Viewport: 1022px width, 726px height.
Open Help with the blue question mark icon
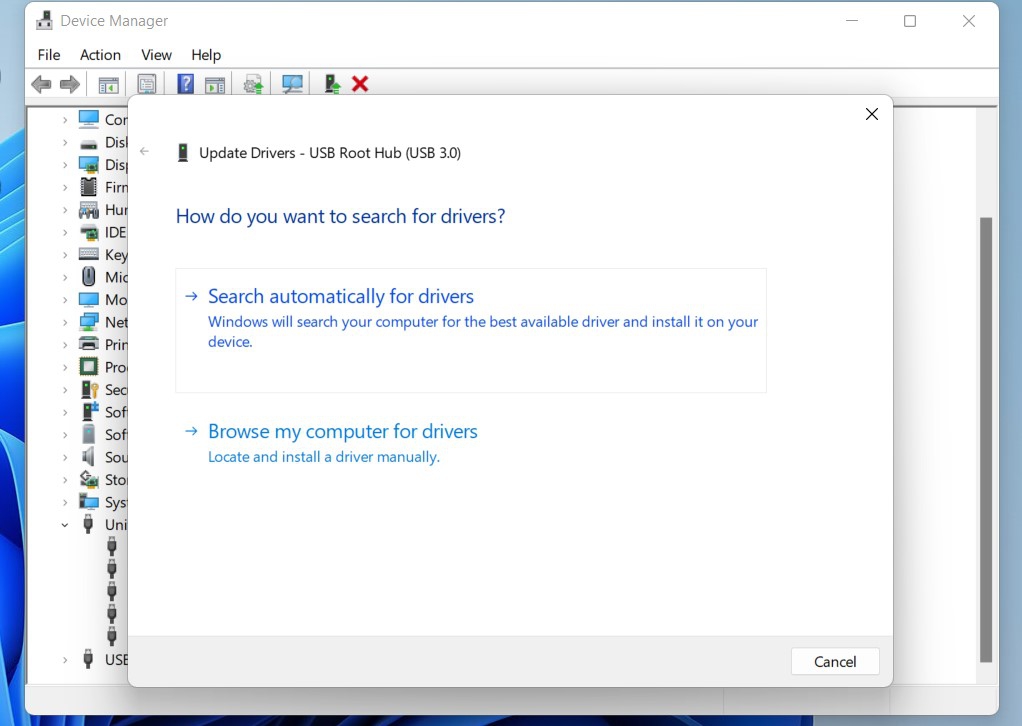click(186, 84)
